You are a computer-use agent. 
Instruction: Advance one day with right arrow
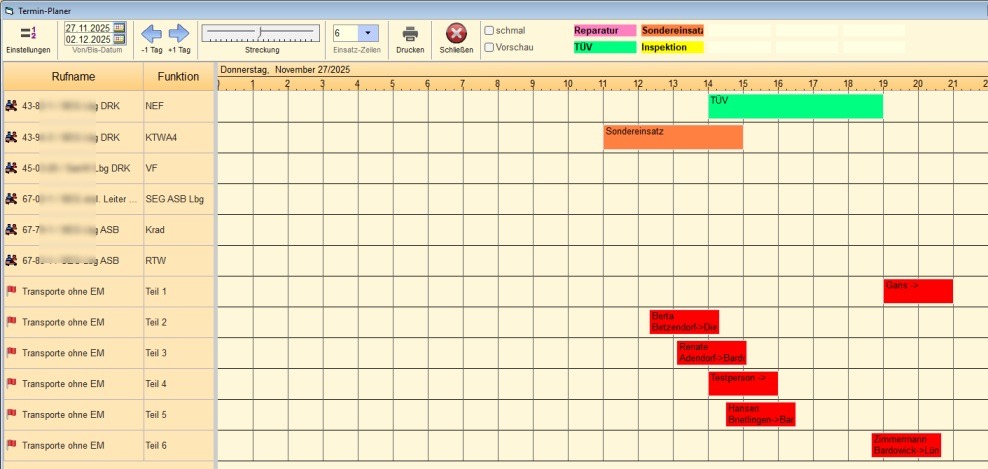point(178,33)
